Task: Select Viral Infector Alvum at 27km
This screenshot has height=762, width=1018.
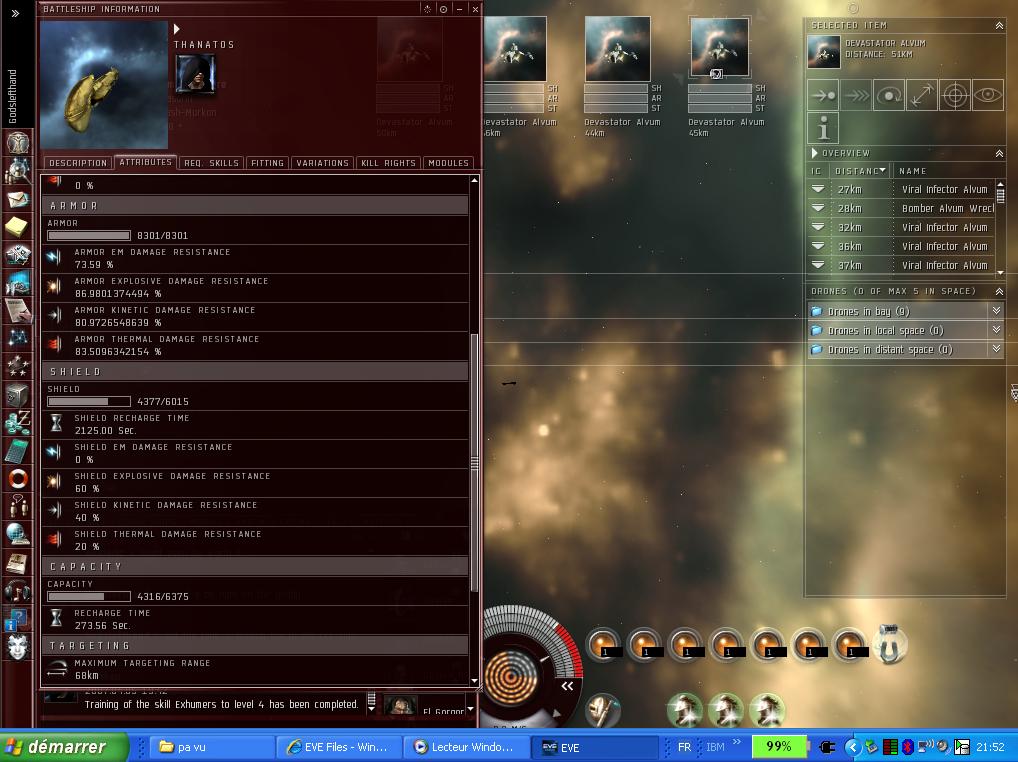Action: (x=900, y=190)
